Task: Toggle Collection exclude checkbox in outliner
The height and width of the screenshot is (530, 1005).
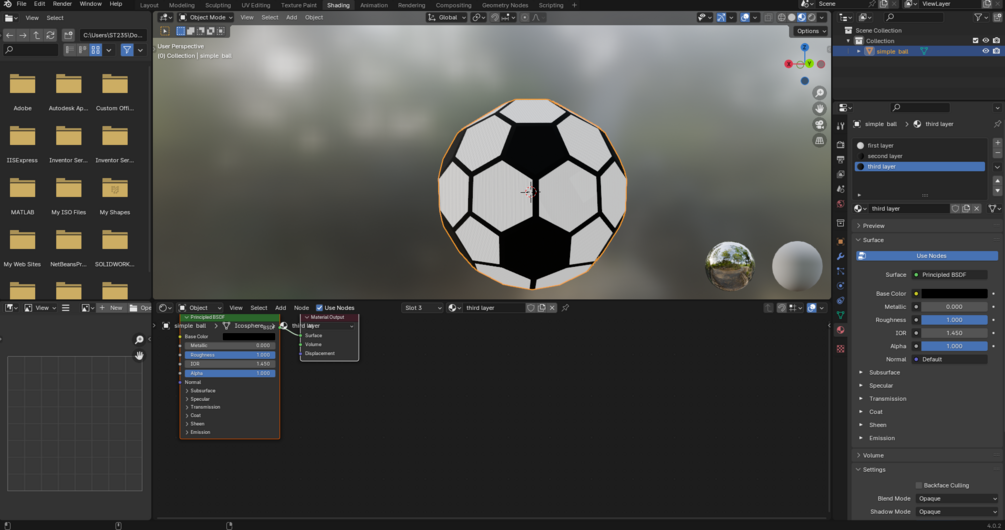Action: point(976,40)
